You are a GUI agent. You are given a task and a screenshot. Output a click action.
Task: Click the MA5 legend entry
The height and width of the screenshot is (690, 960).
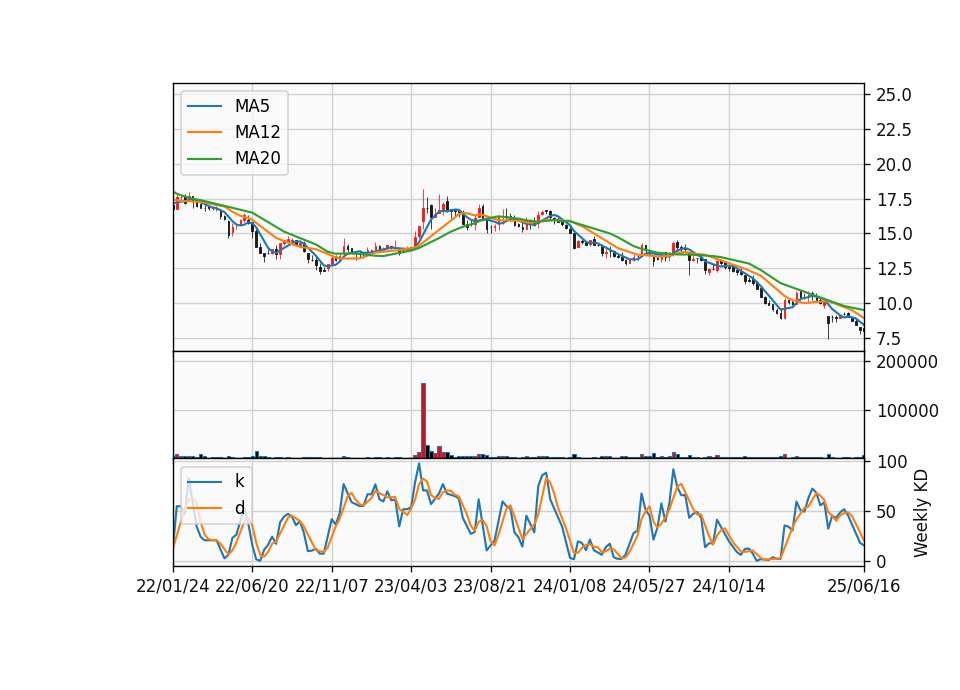click(x=228, y=106)
